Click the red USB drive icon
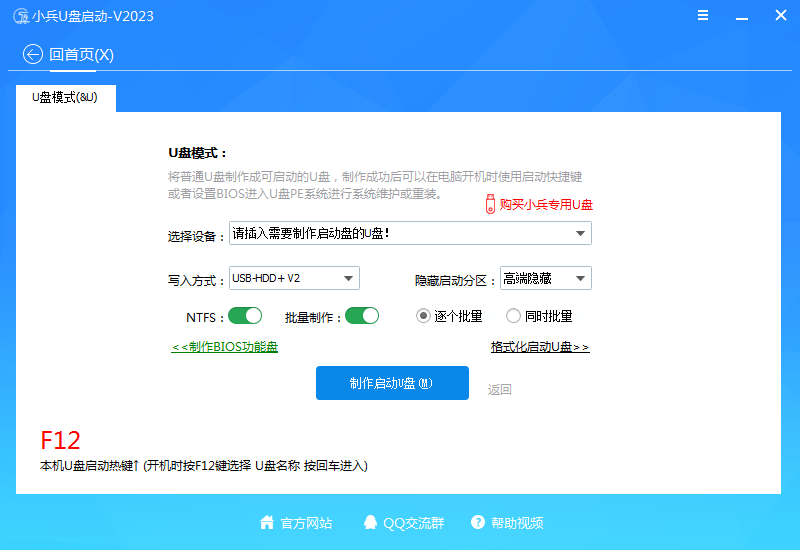 [x=490, y=204]
